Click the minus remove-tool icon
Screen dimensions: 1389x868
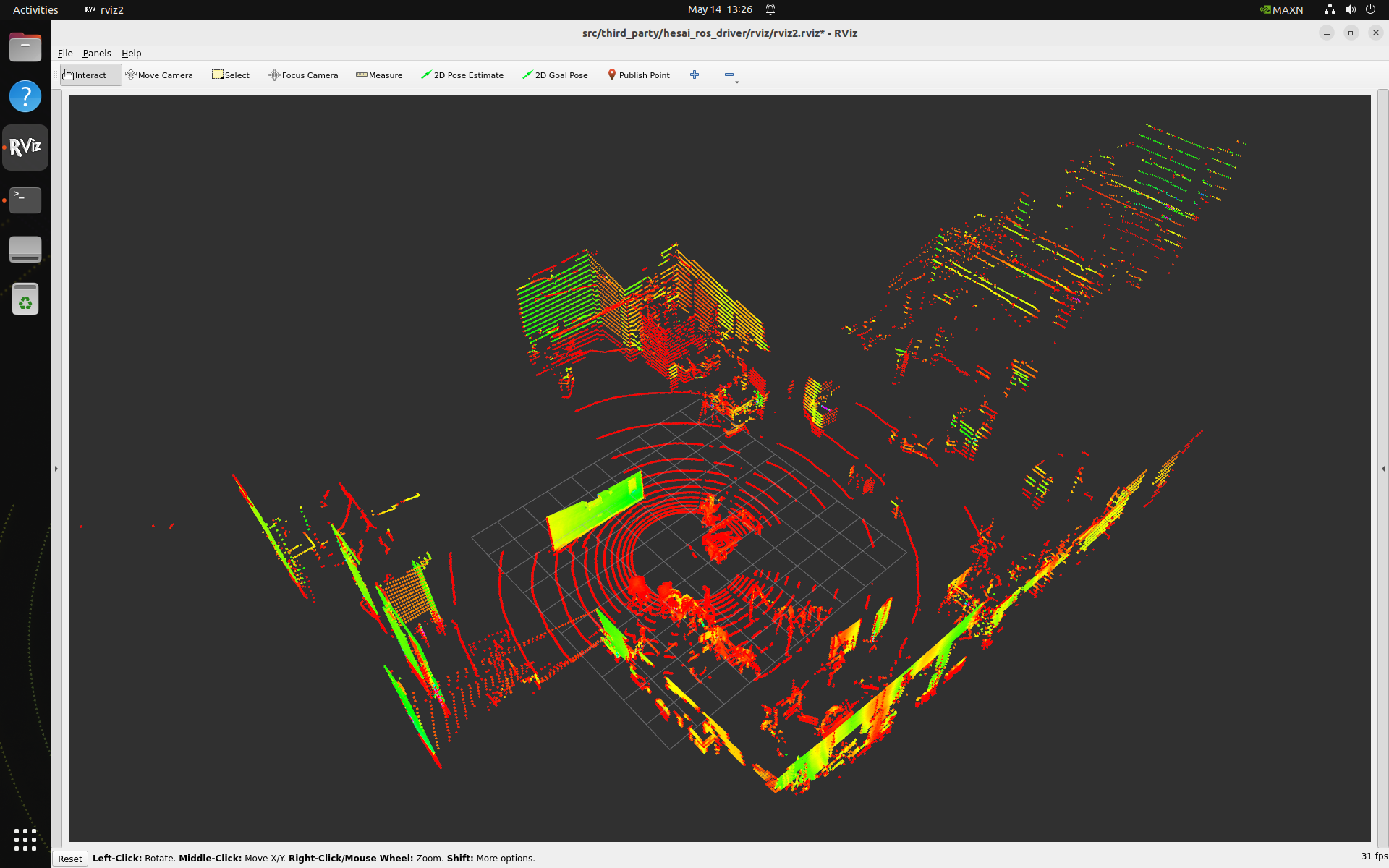click(x=729, y=75)
